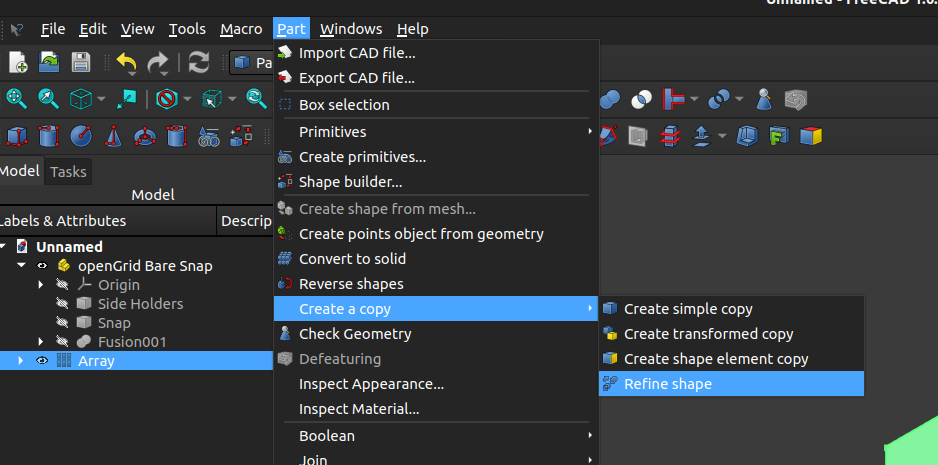Switch to the Tasks tab

point(68,172)
